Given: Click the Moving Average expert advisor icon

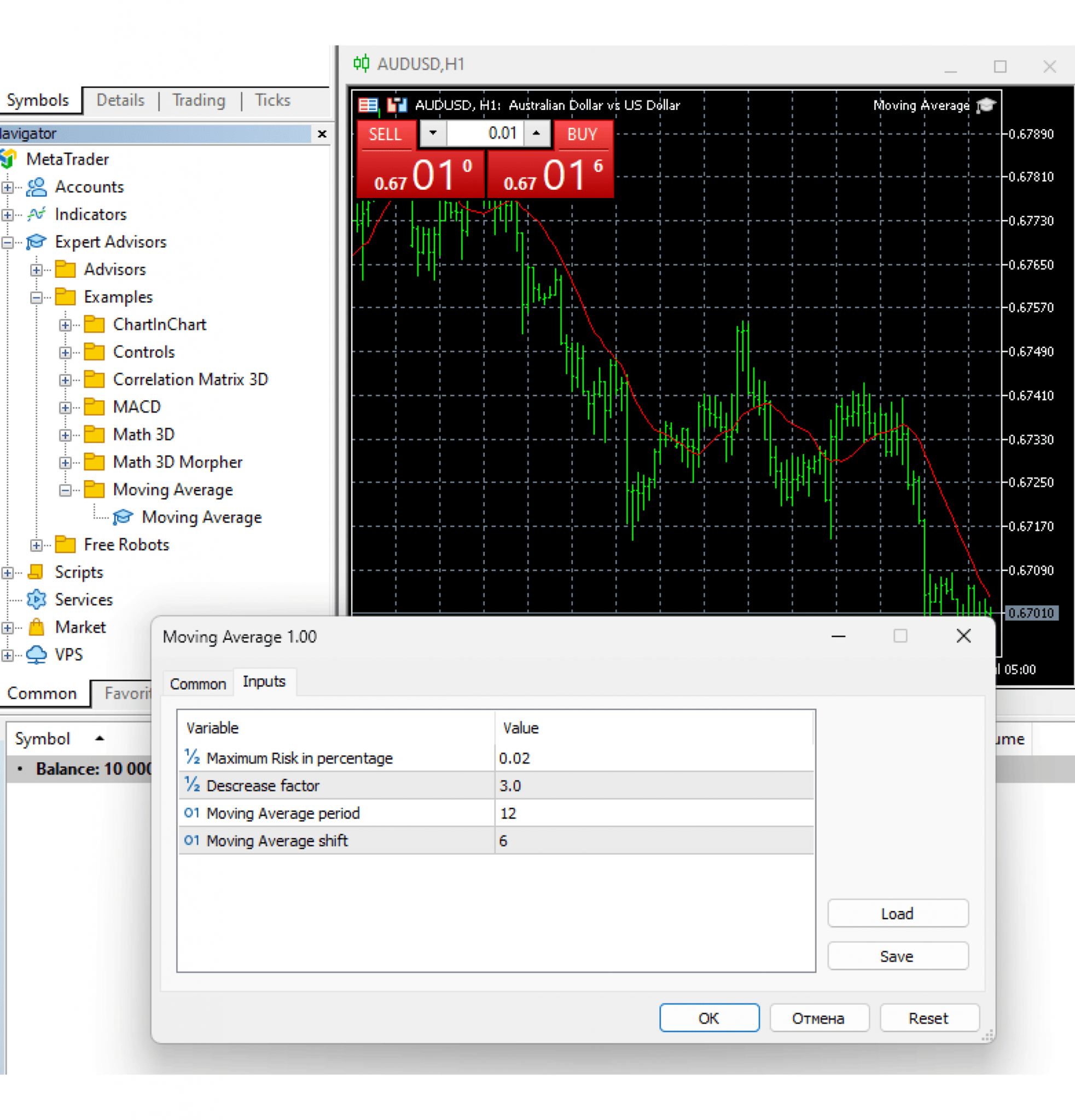Looking at the screenshot, I should pos(123,517).
